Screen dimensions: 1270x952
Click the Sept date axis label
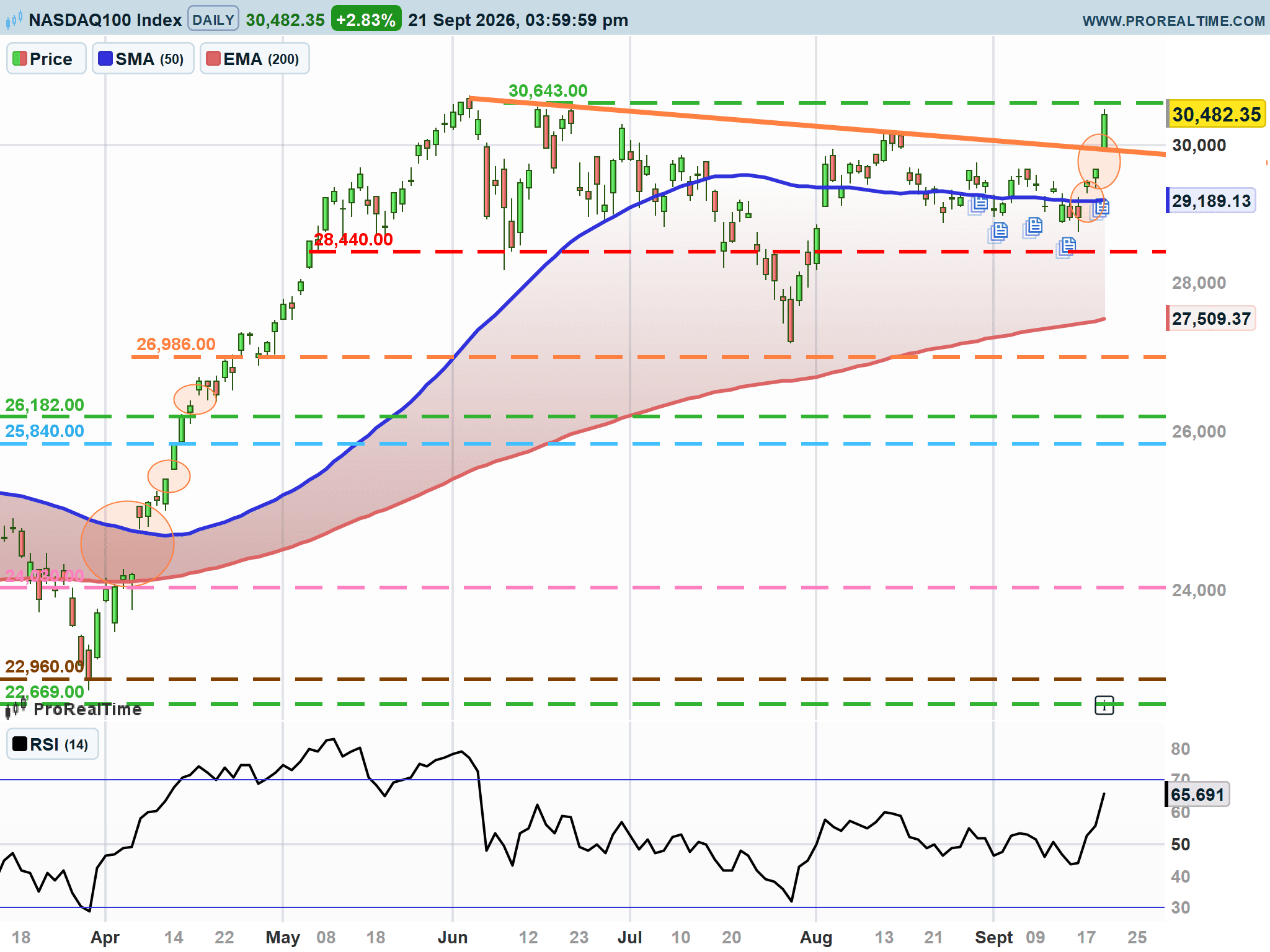(994, 938)
